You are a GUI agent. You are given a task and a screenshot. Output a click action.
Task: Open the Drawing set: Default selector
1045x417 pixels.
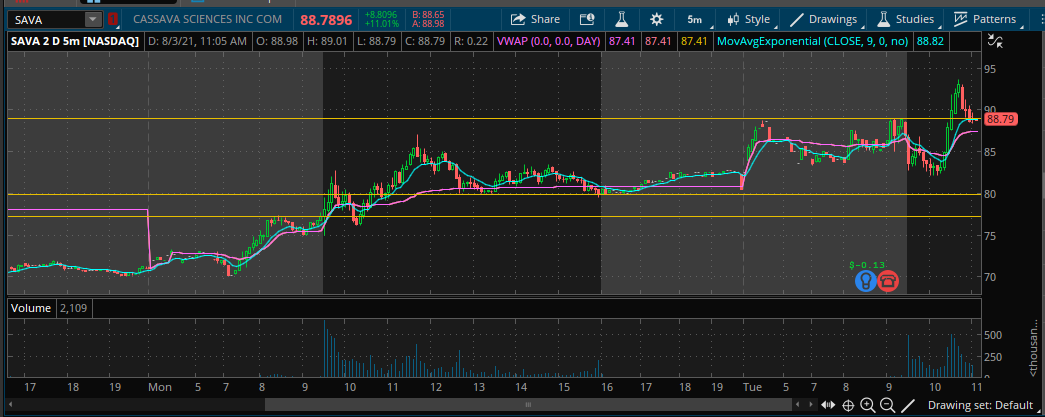(x=980, y=405)
